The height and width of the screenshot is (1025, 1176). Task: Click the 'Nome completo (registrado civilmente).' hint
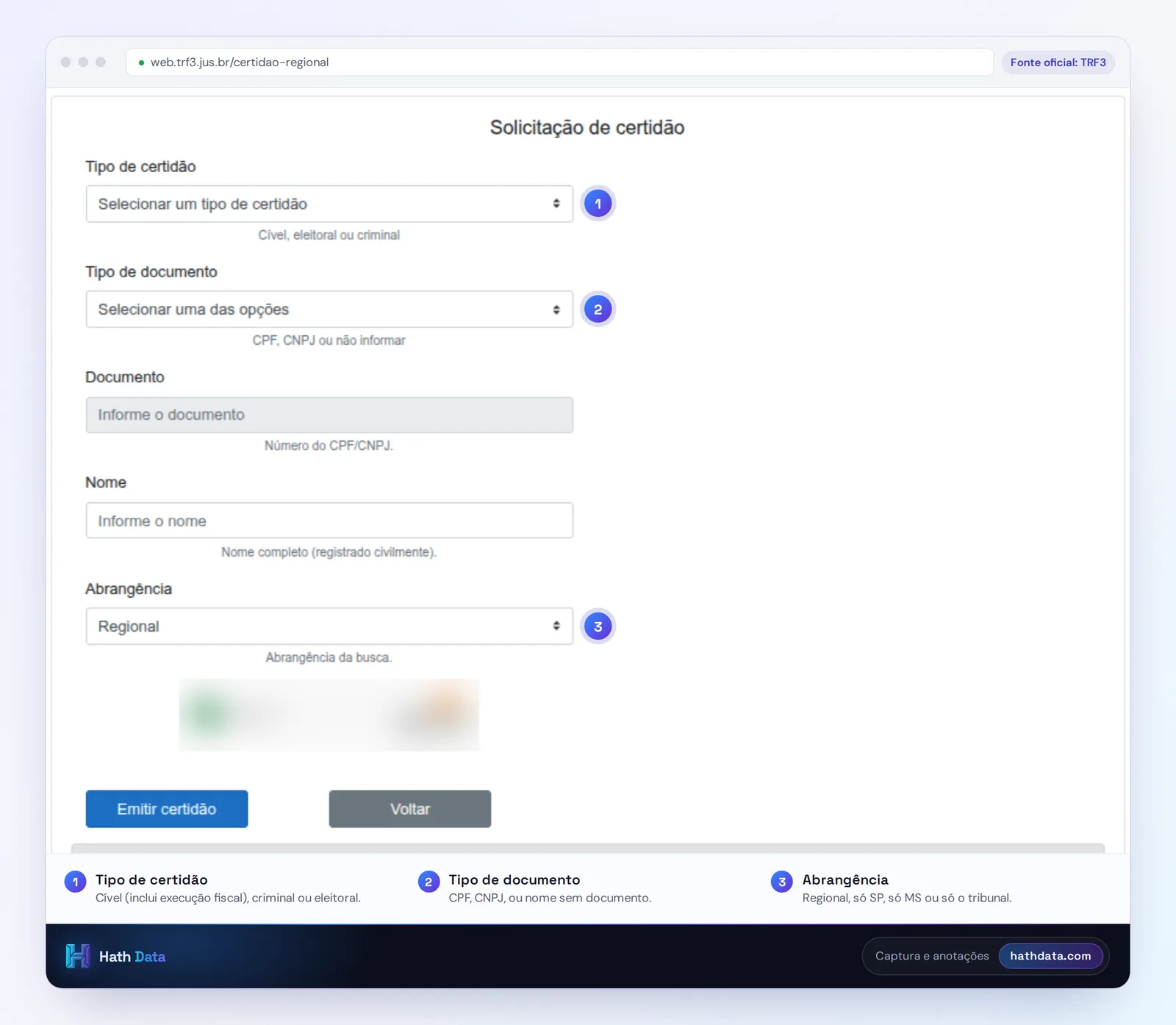[x=329, y=552]
